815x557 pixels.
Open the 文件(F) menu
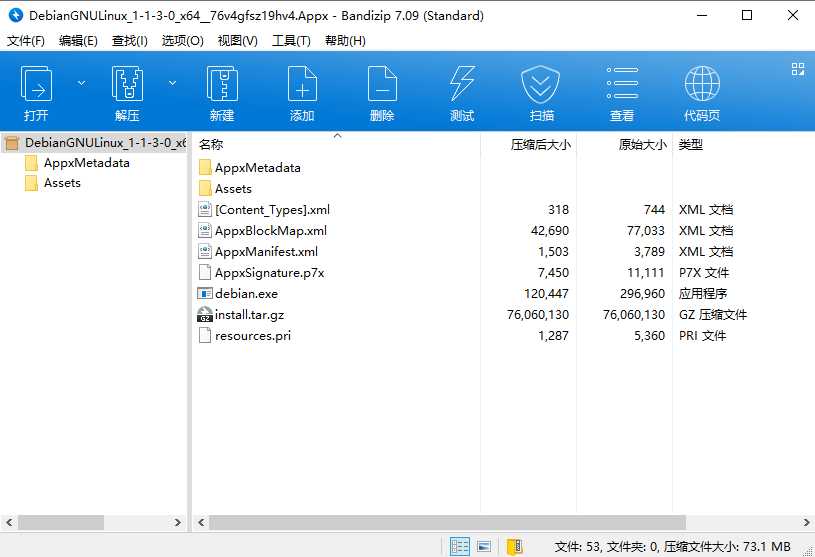click(25, 41)
